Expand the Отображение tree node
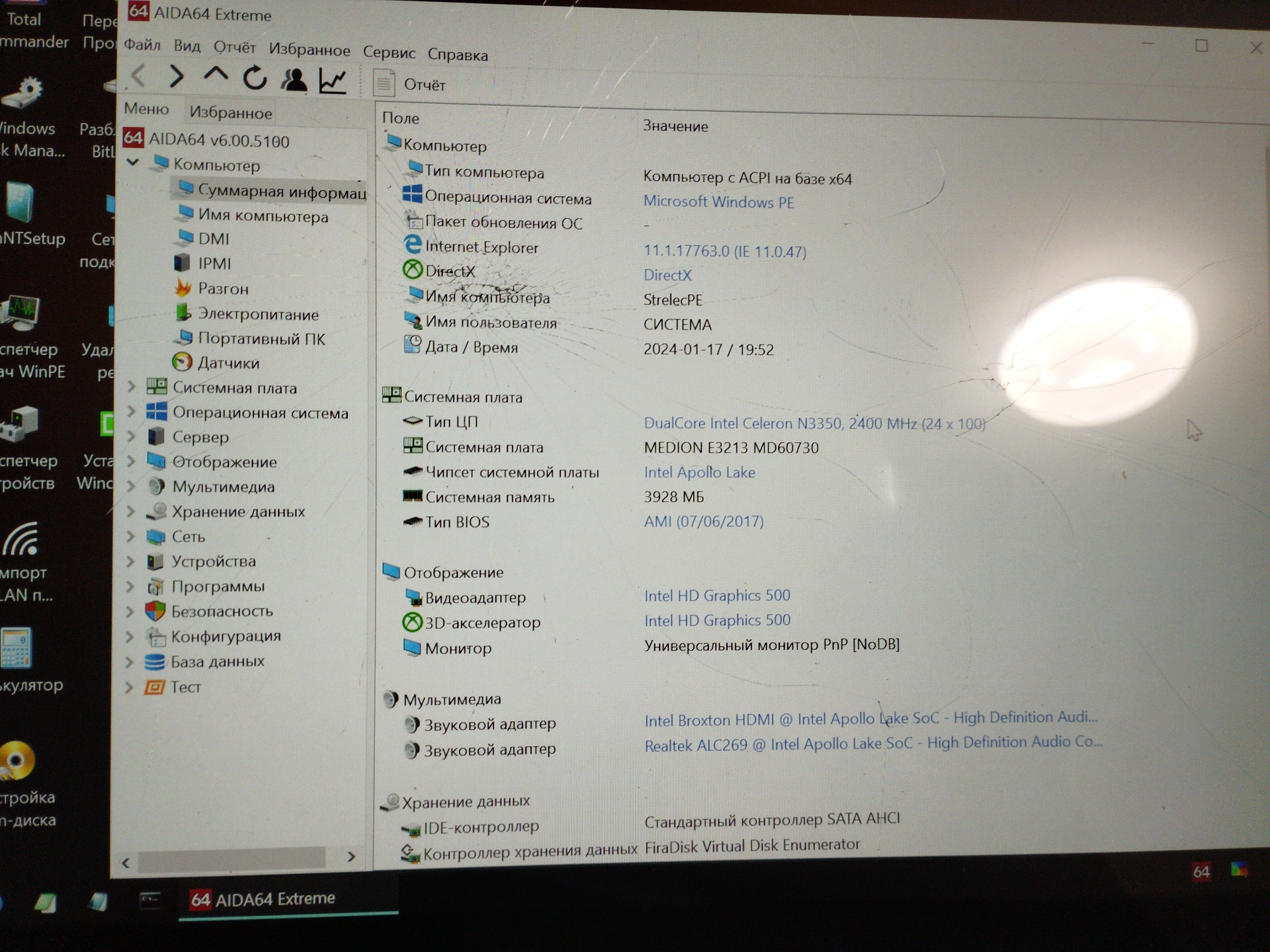The width and height of the screenshot is (1270, 952). 131,461
